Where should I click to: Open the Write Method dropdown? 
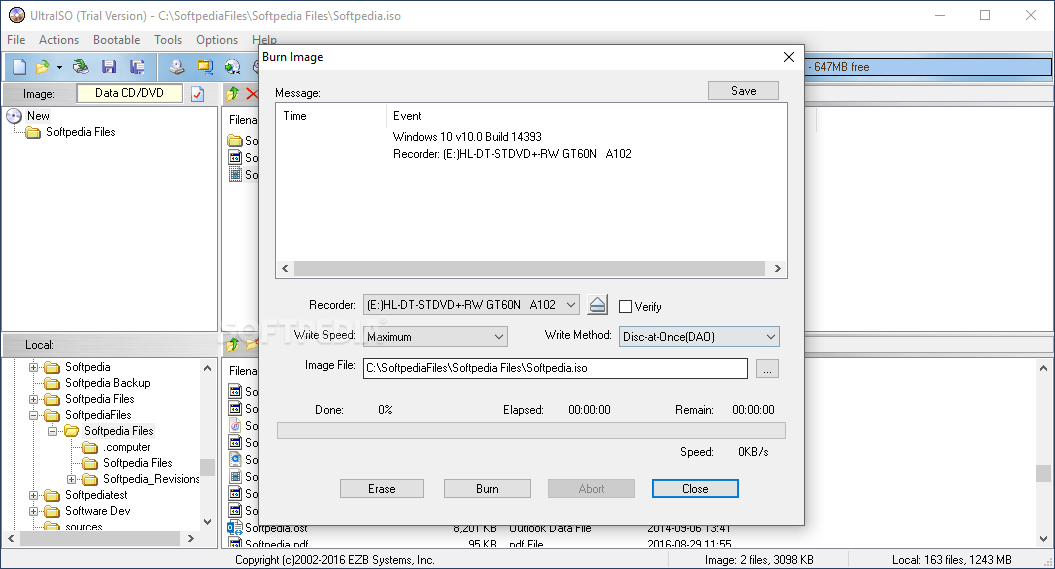(771, 337)
